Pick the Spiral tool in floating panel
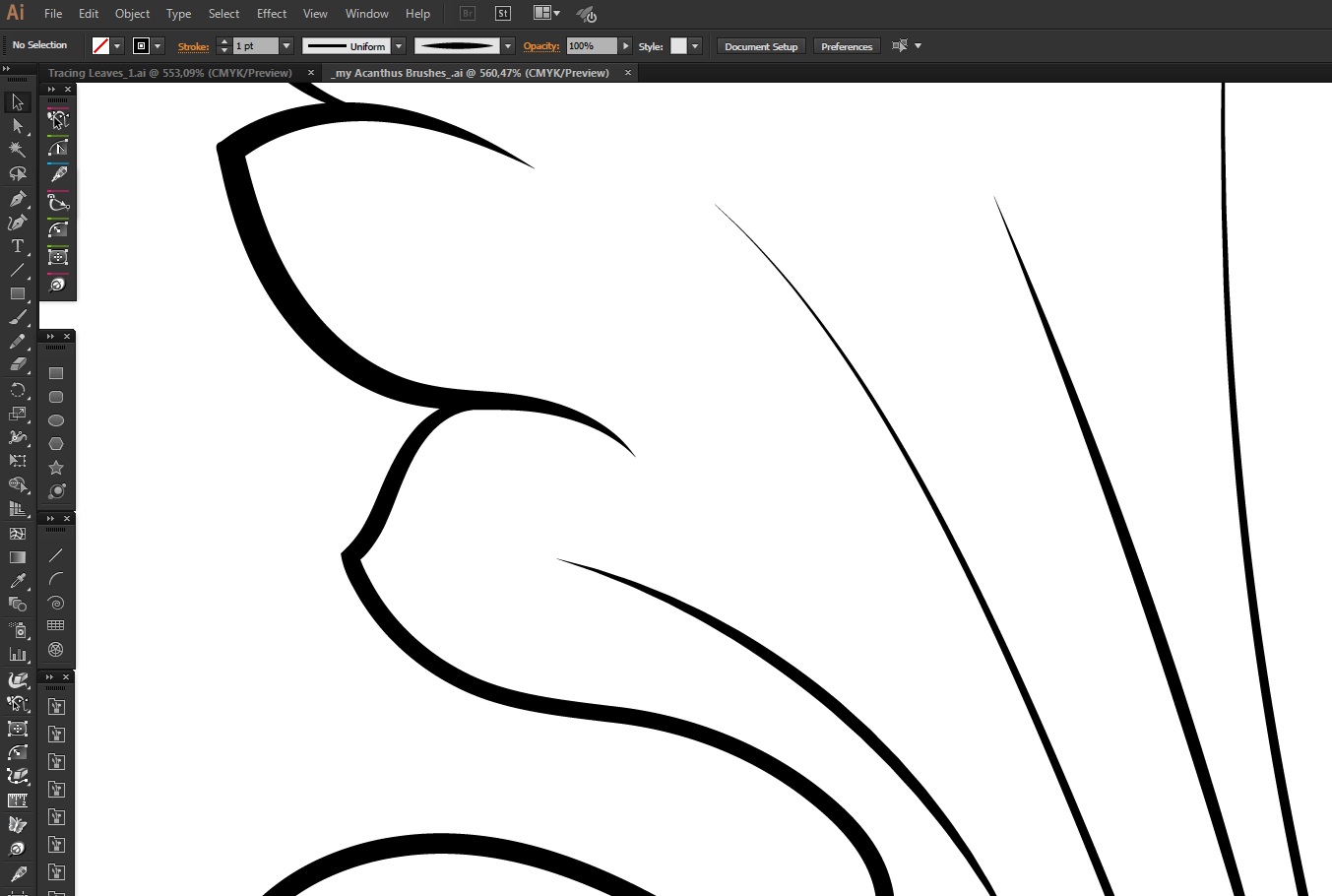 coord(56,603)
